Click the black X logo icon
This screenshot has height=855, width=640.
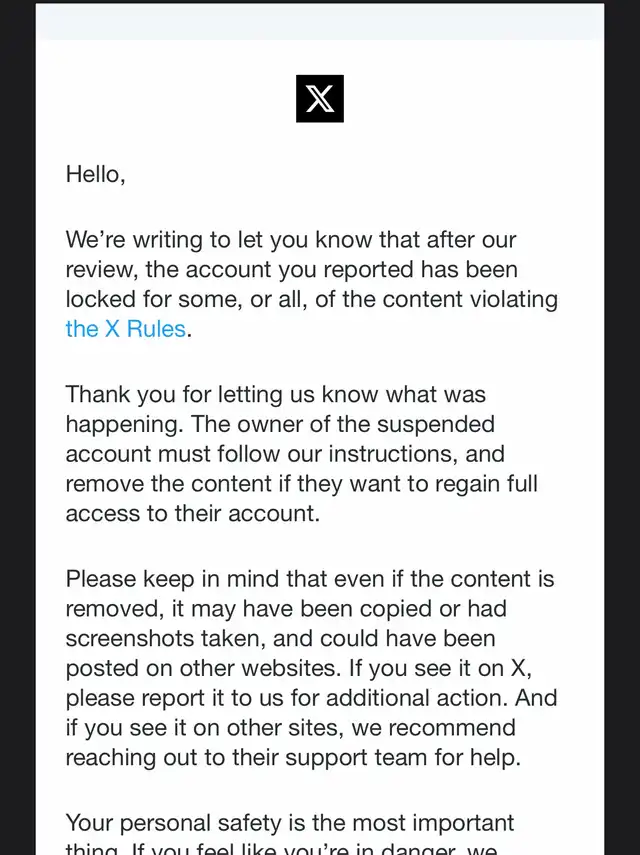tap(319, 99)
